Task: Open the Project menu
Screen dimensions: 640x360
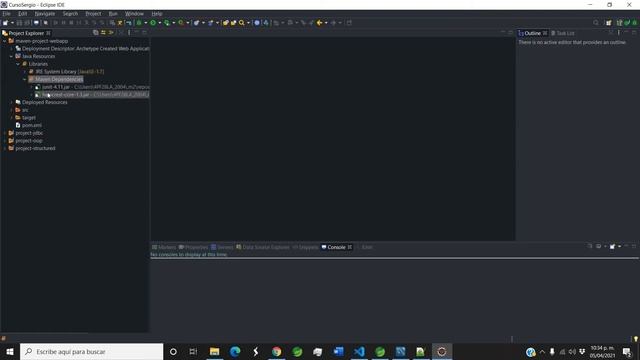Action: pyautogui.click(x=93, y=13)
